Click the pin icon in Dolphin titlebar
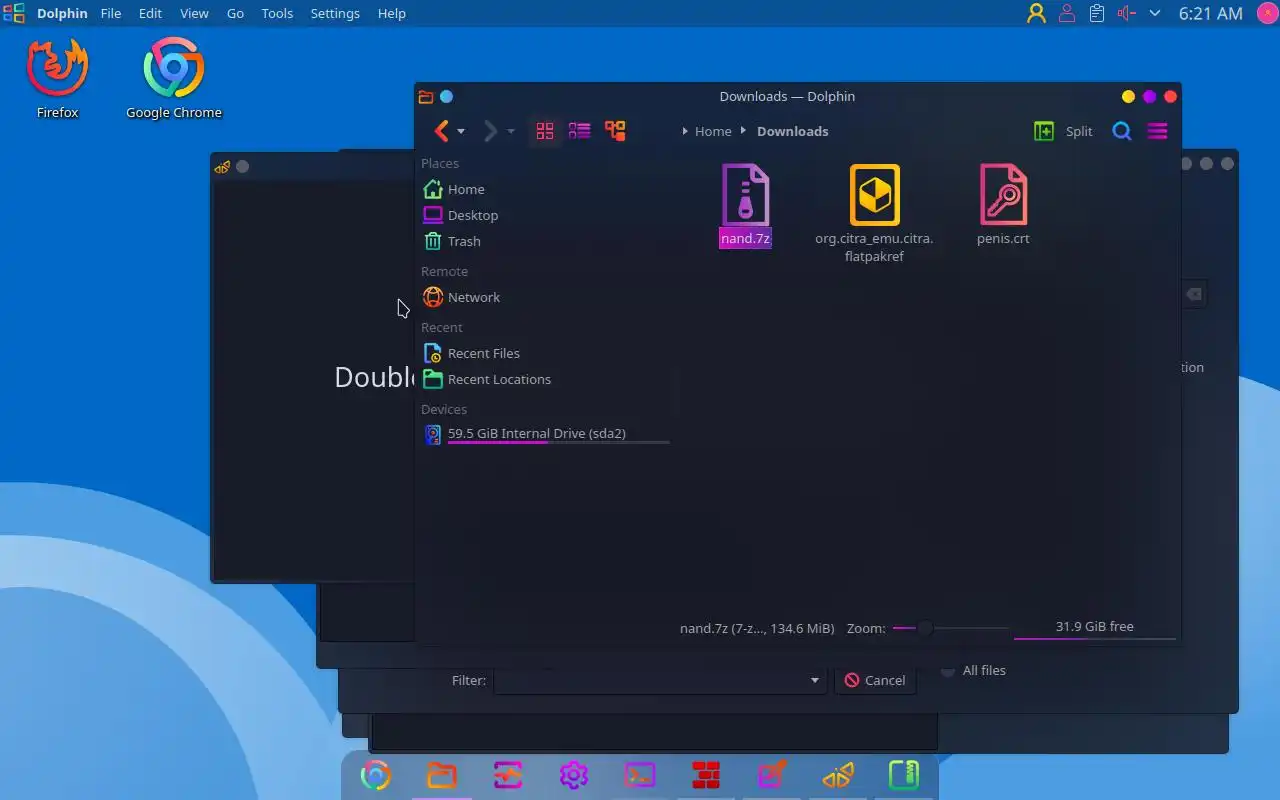This screenshot has width=1280, height=800. point(447,97)
